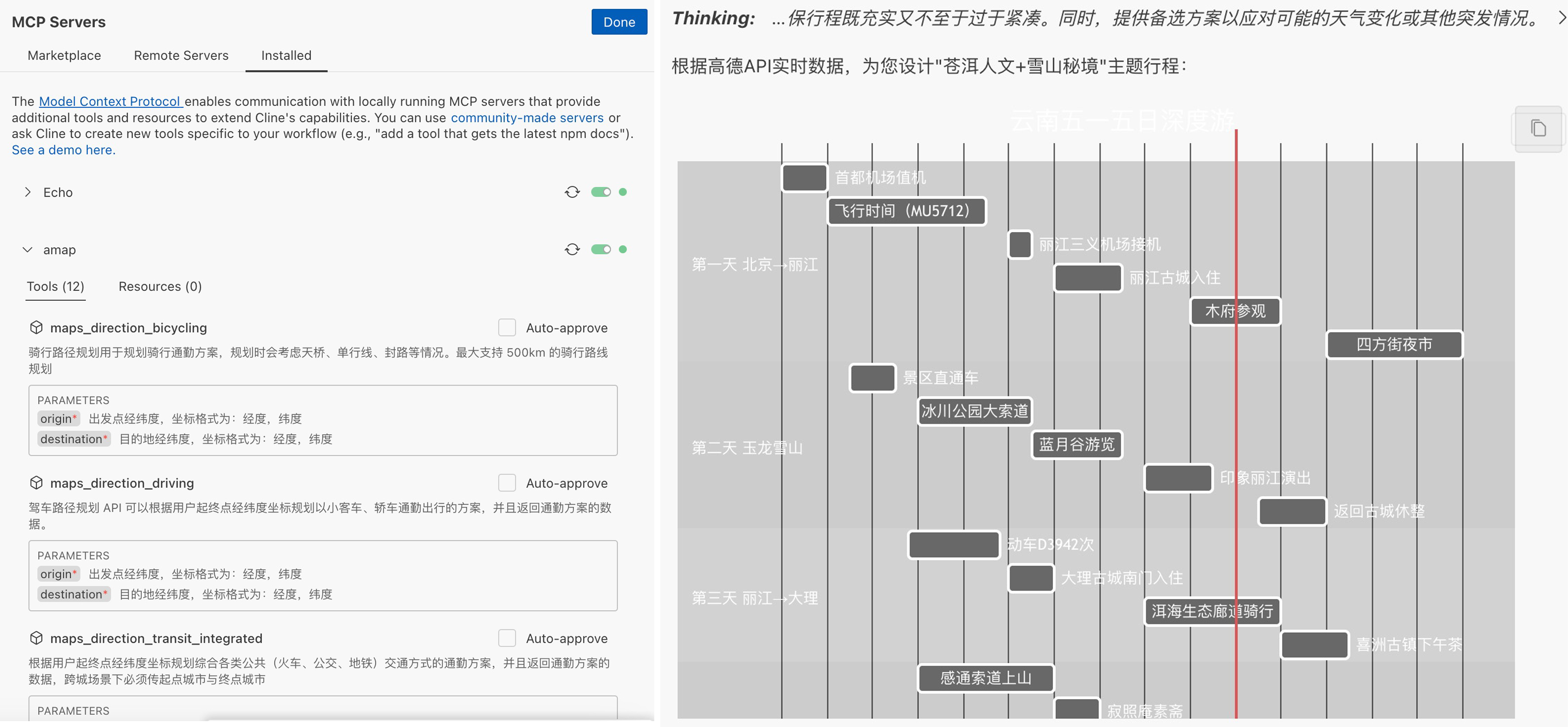
Task: Switch to the Resources (0) tab
Action: pyautogui.click(x=160, y=287)
